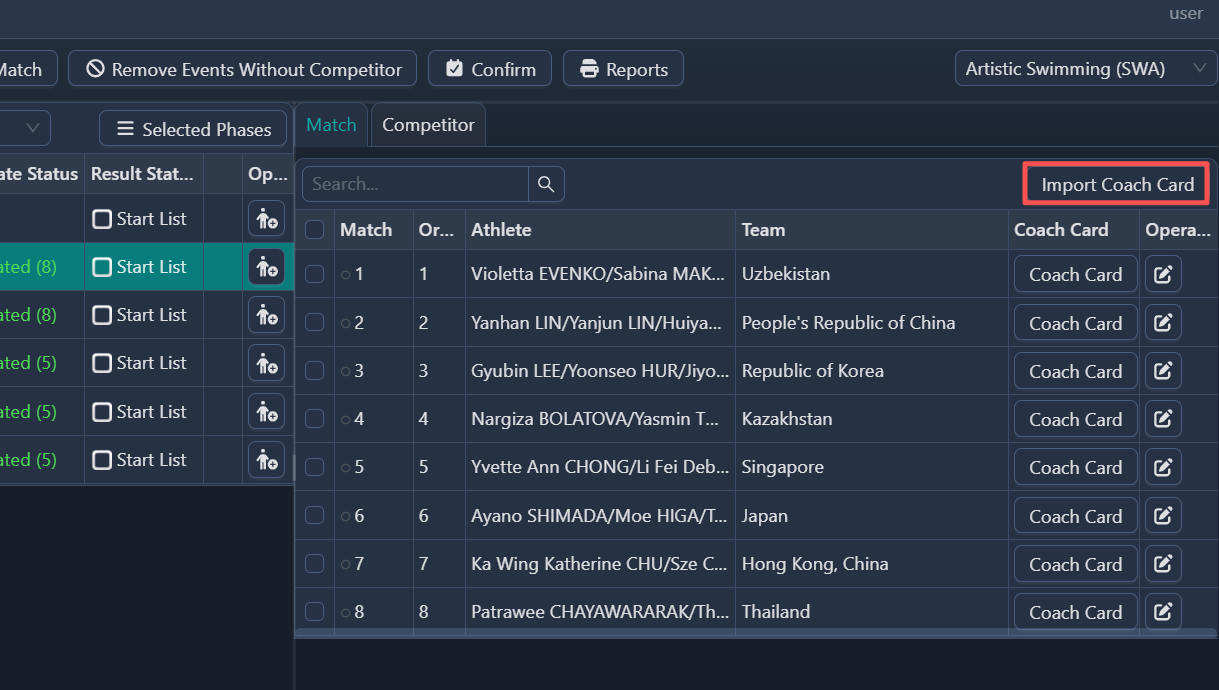Viewport: 1219px width, 690px height.
Task: Click the Team column header
Action: coord(872,230)
